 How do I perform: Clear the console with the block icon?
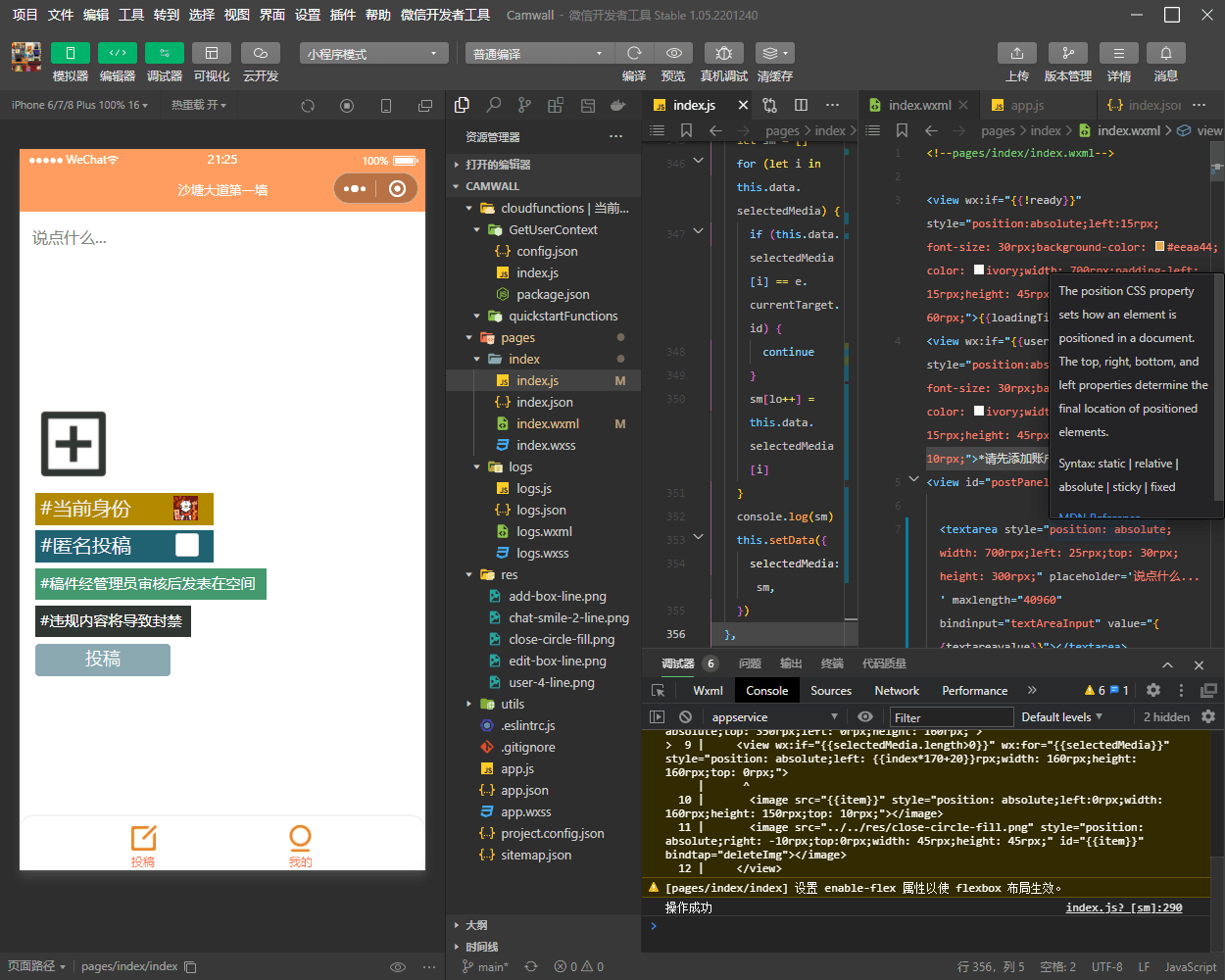(686, 717)
